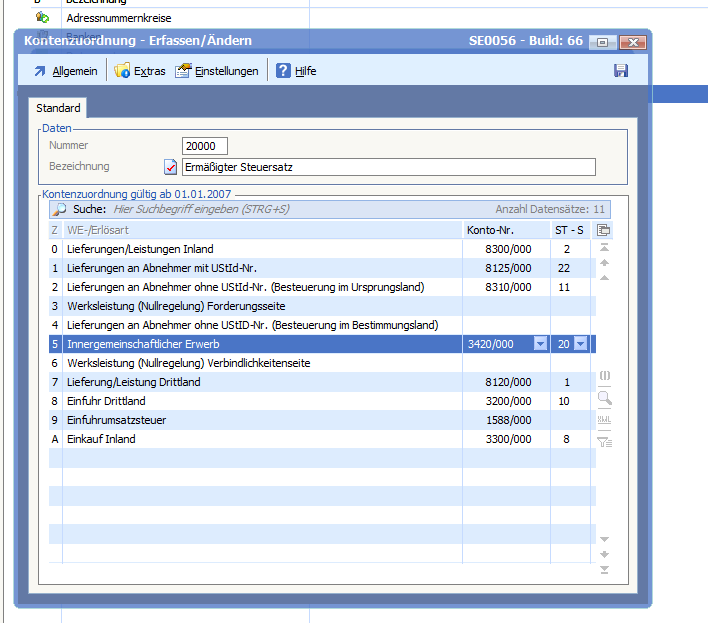Open the Einstellungen menu
The height and width of the screenshot is (623, 708).
coord(217,71)
